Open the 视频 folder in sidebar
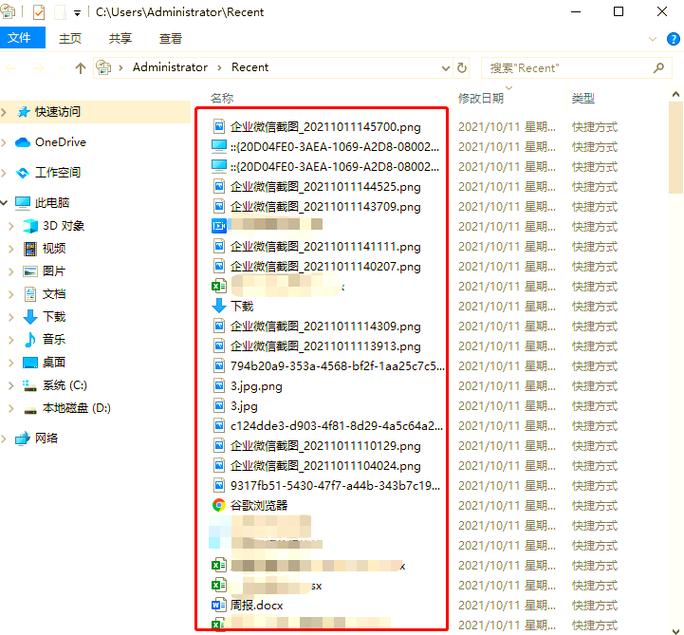 (x=53, y=248)
